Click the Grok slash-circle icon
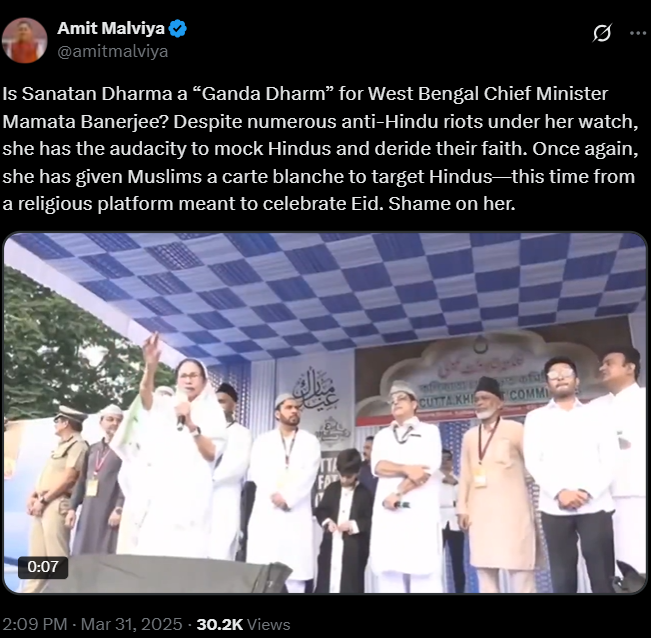 coord(602,33)
